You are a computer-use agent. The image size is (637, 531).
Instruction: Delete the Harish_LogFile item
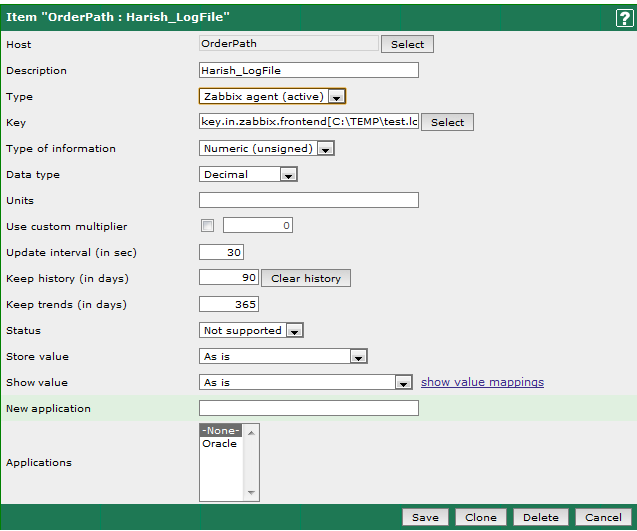(x=540, y=518)
